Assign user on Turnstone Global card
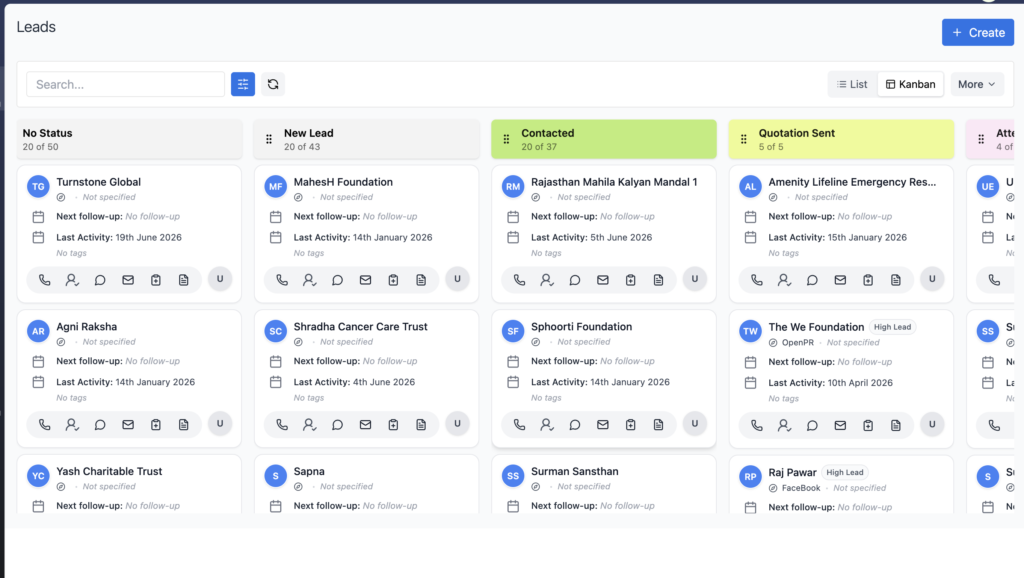 [72, 280]
